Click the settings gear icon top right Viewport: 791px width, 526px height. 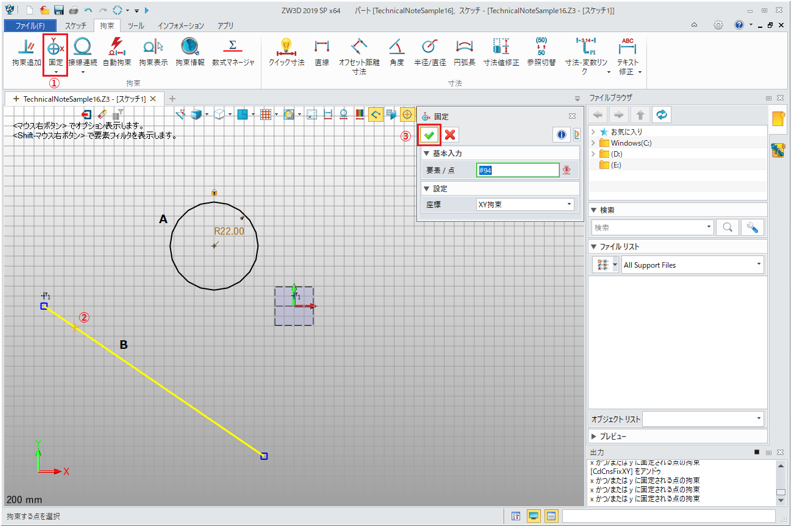coord(718,25)
